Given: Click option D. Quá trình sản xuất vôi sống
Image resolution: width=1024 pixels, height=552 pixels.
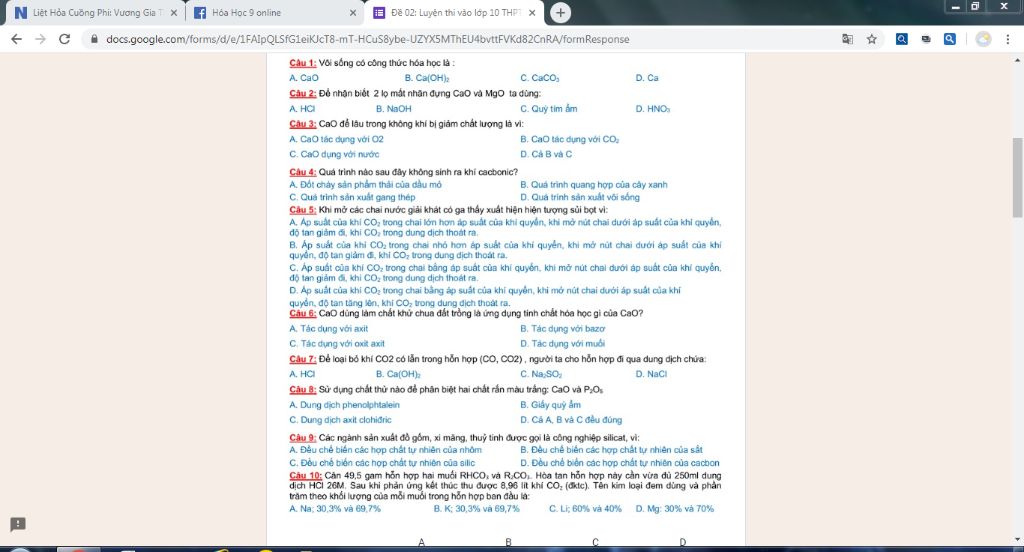Looking at the screenshot, I should [580, 197].
